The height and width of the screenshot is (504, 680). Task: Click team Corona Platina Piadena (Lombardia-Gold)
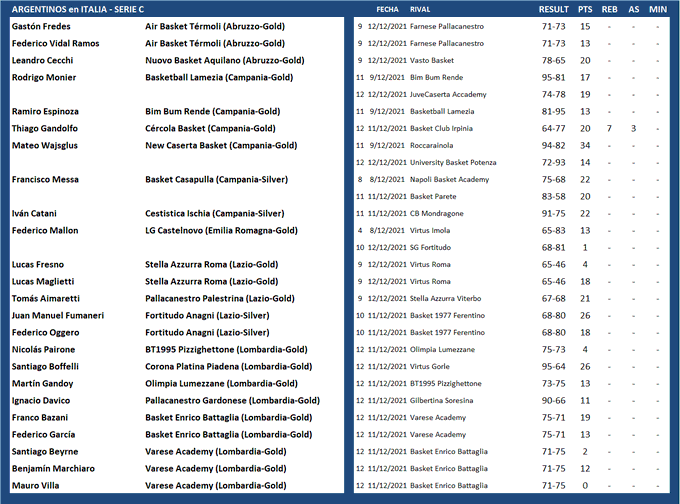point(229,367)
